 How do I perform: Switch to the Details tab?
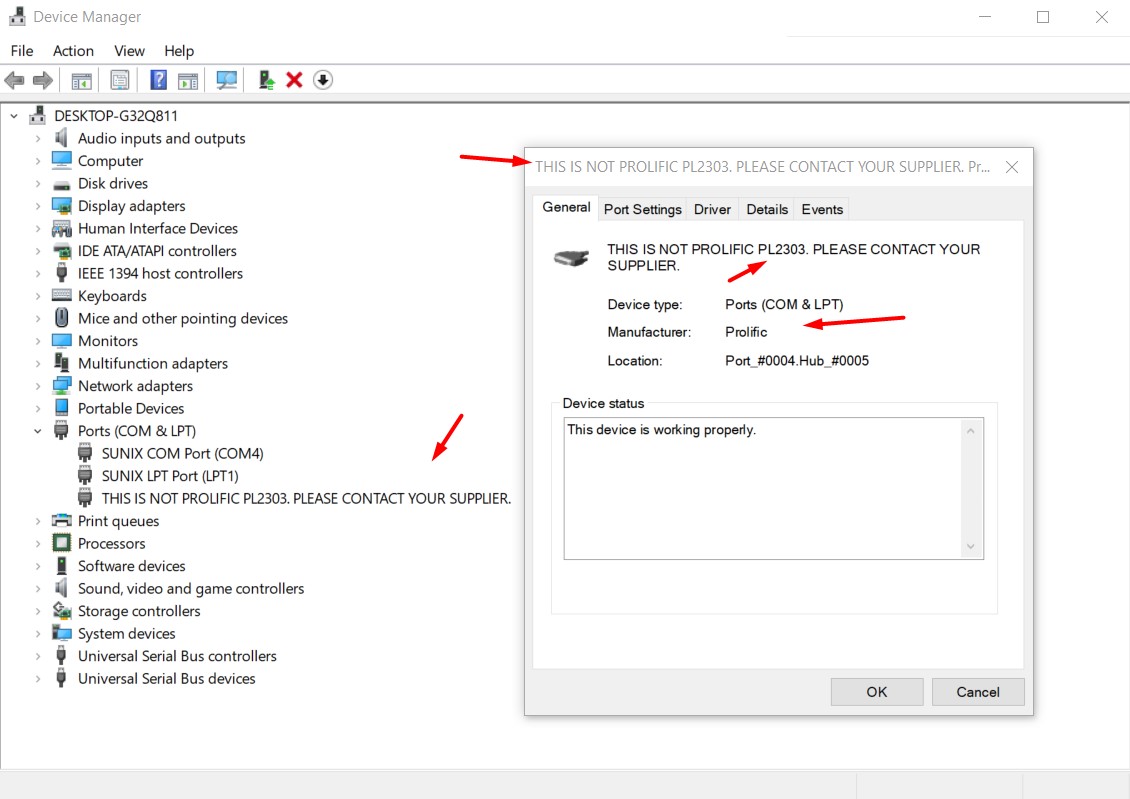(767, 209)
